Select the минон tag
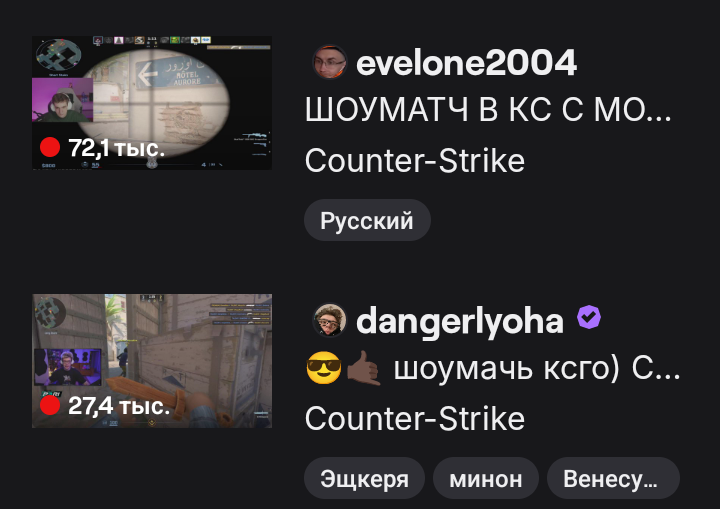This screenshot has width=720, height=509. (486, 478)
